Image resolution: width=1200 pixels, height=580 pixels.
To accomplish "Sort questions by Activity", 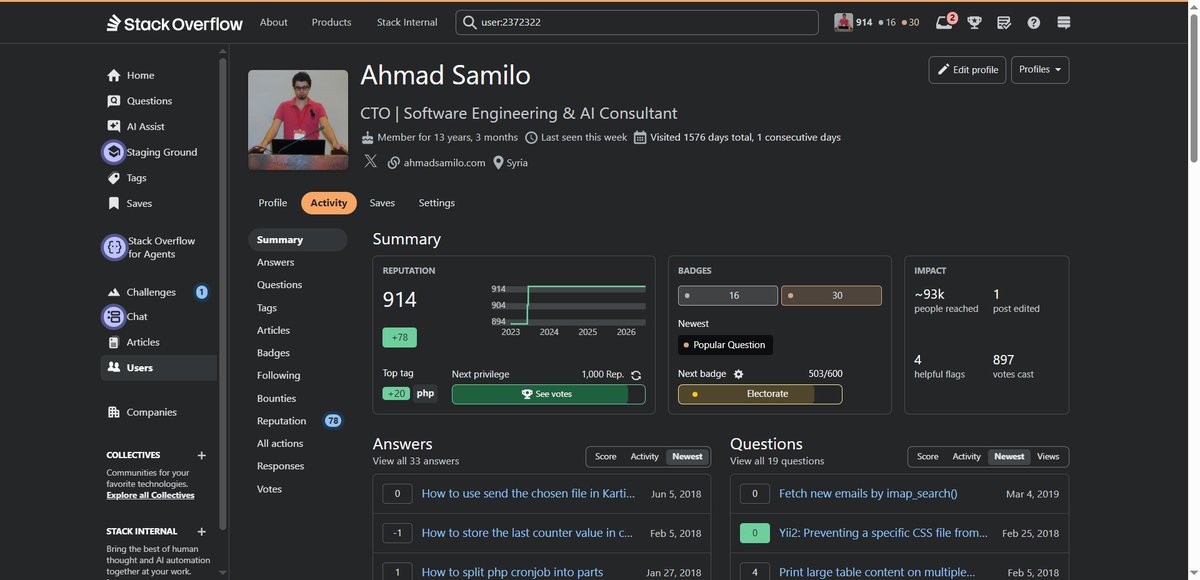I will (967, 457).
